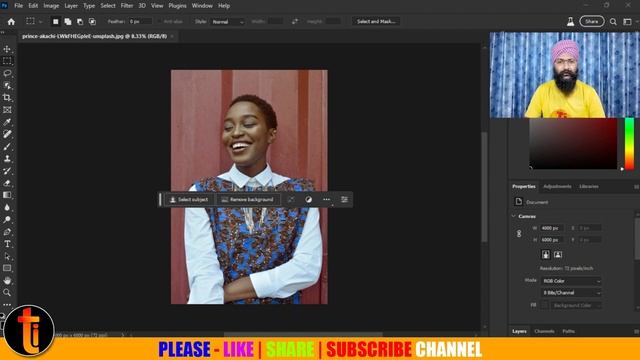Select the Brush tool
Viewport: 640px width, 360px height.
7,147
